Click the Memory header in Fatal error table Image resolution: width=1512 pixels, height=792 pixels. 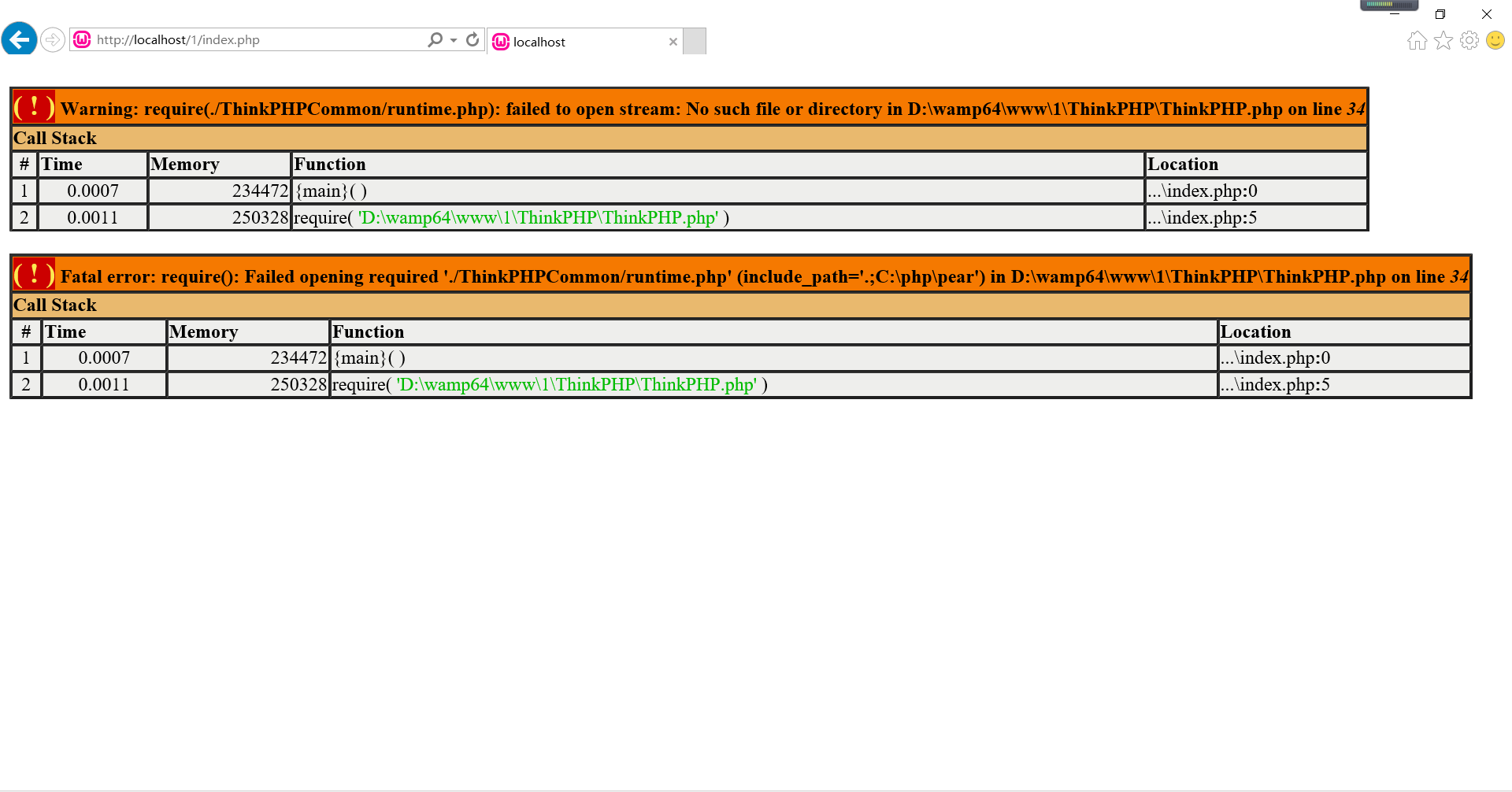204,331
